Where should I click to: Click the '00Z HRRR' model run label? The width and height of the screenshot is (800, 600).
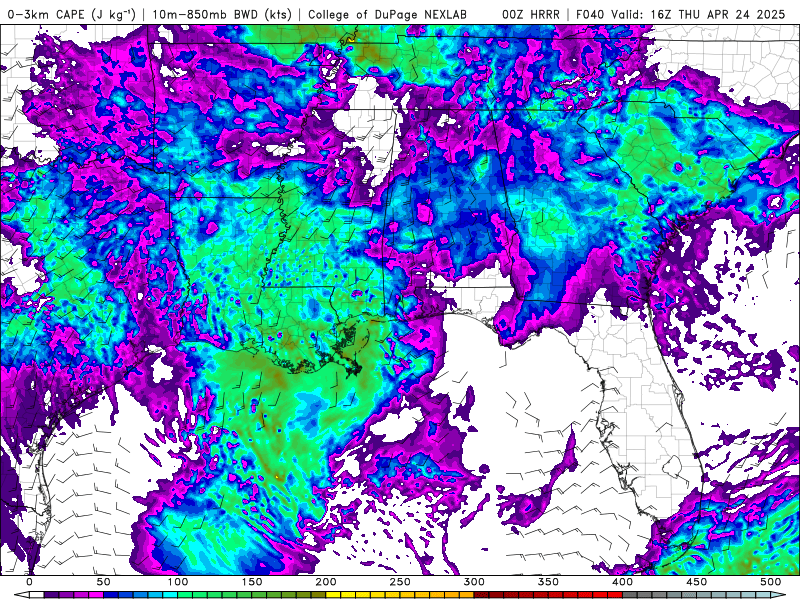point(531,14)
